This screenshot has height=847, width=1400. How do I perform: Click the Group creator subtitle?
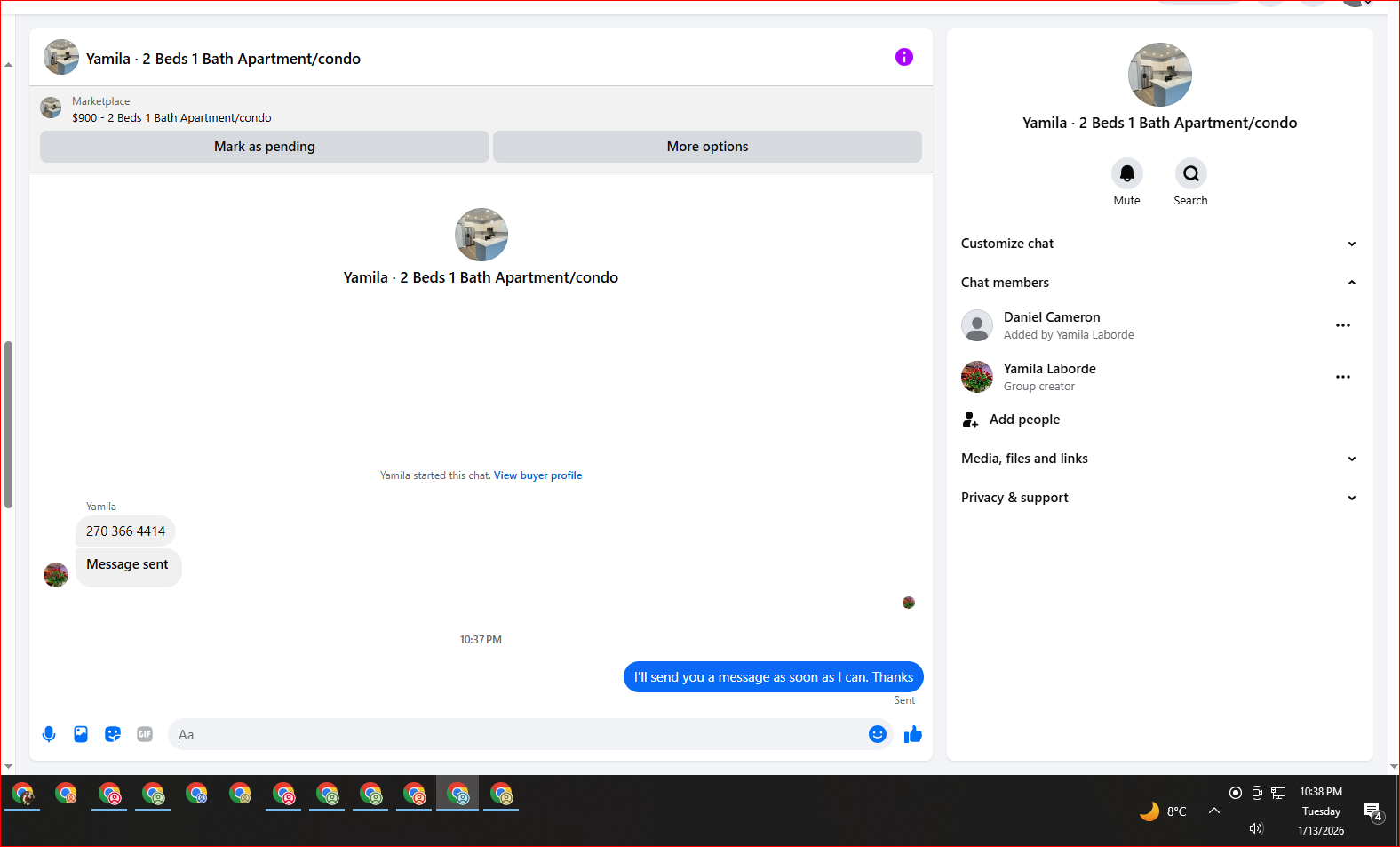pyautogui.click(x=1039, y=387)
